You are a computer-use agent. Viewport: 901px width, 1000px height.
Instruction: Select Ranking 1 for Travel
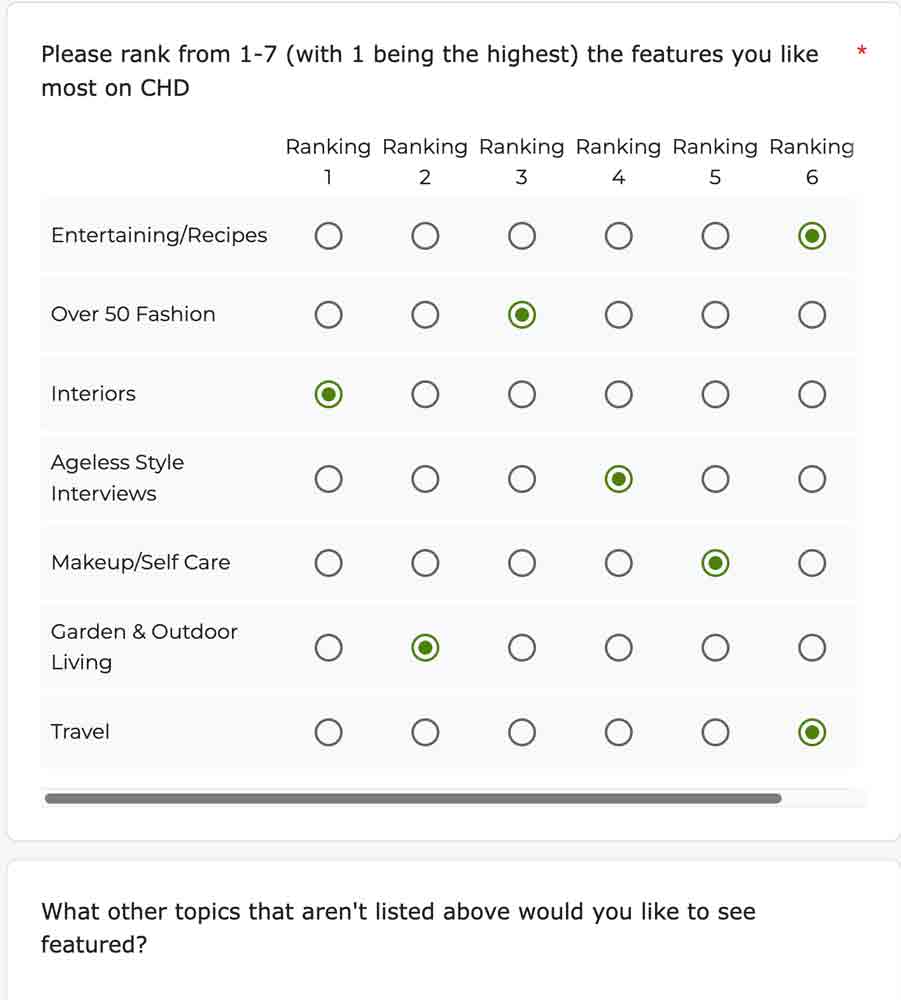pyautogui.click(x=328, y=732)
